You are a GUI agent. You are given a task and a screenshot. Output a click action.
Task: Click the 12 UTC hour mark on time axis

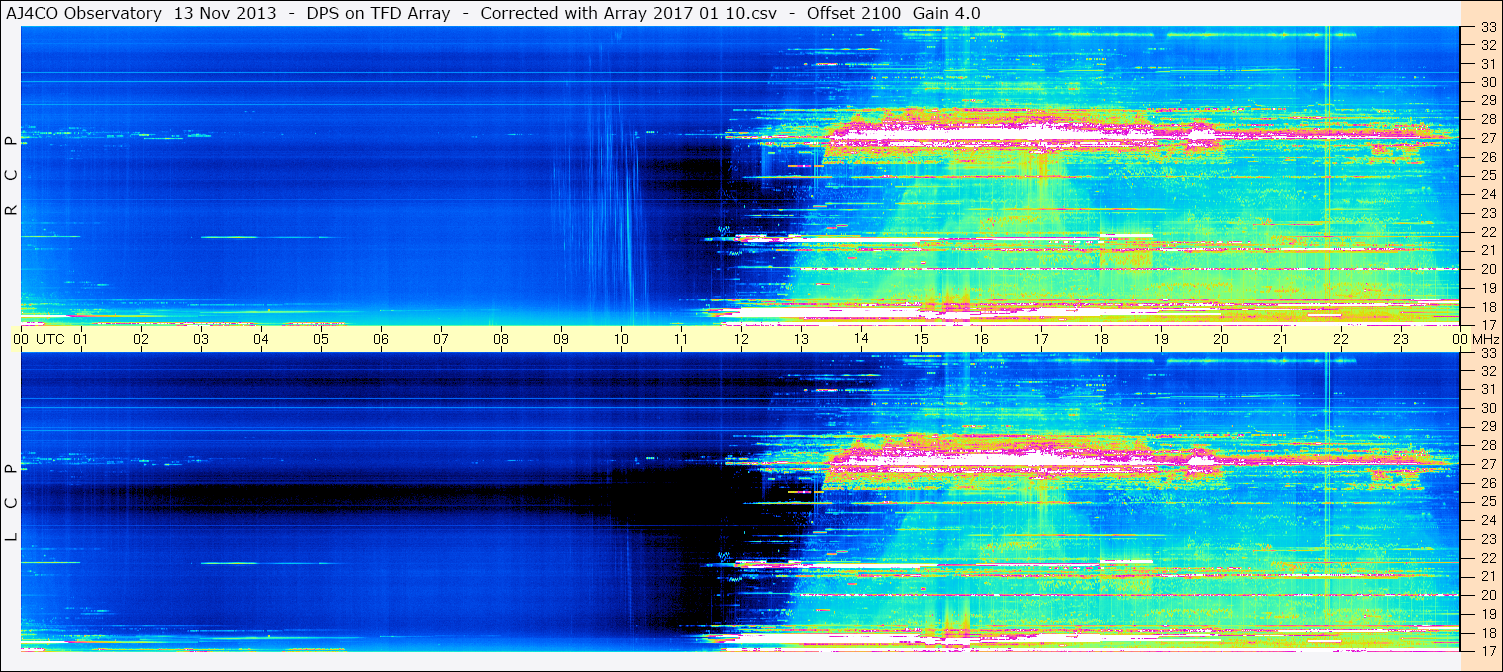tap(741, 339)
